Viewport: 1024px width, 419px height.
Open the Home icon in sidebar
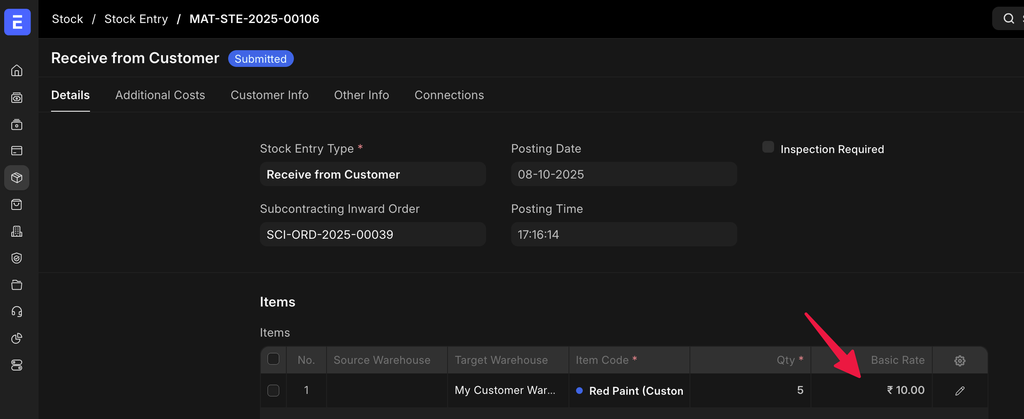tap(17, 71)
